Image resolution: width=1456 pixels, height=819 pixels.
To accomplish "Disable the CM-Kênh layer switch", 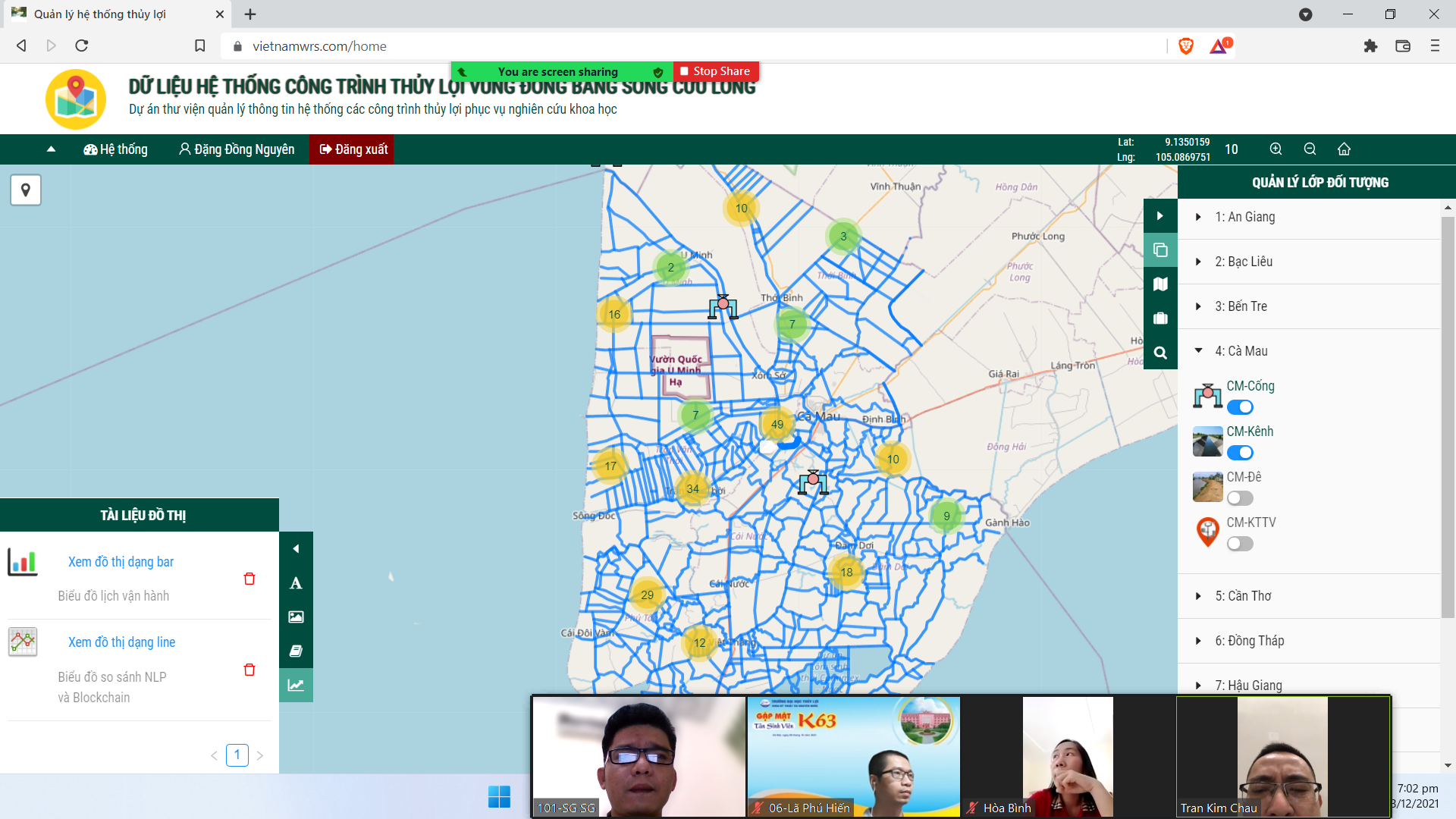I will pos(1240,453).
